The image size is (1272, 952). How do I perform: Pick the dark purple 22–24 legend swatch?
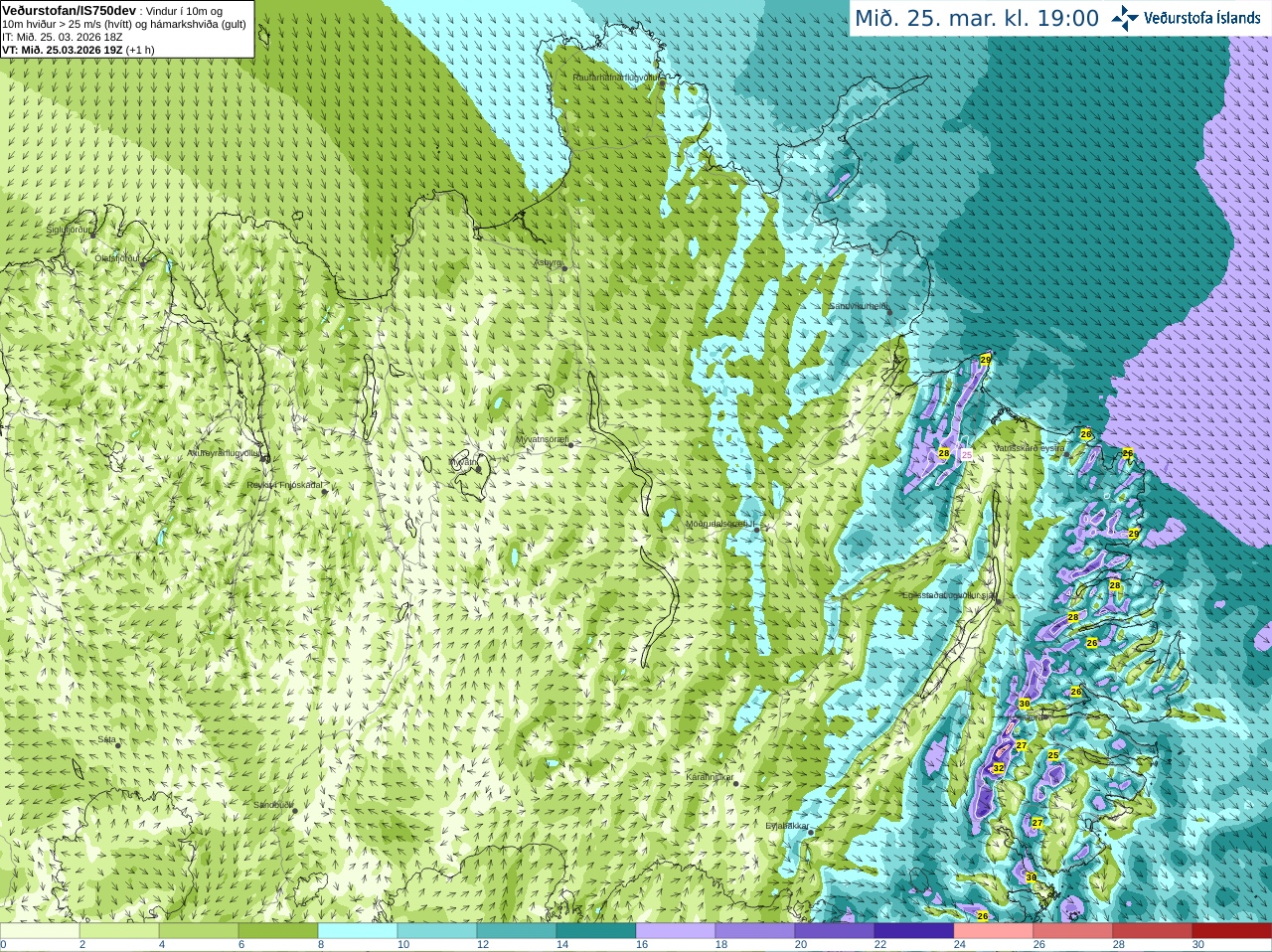(x=914, y=931)
